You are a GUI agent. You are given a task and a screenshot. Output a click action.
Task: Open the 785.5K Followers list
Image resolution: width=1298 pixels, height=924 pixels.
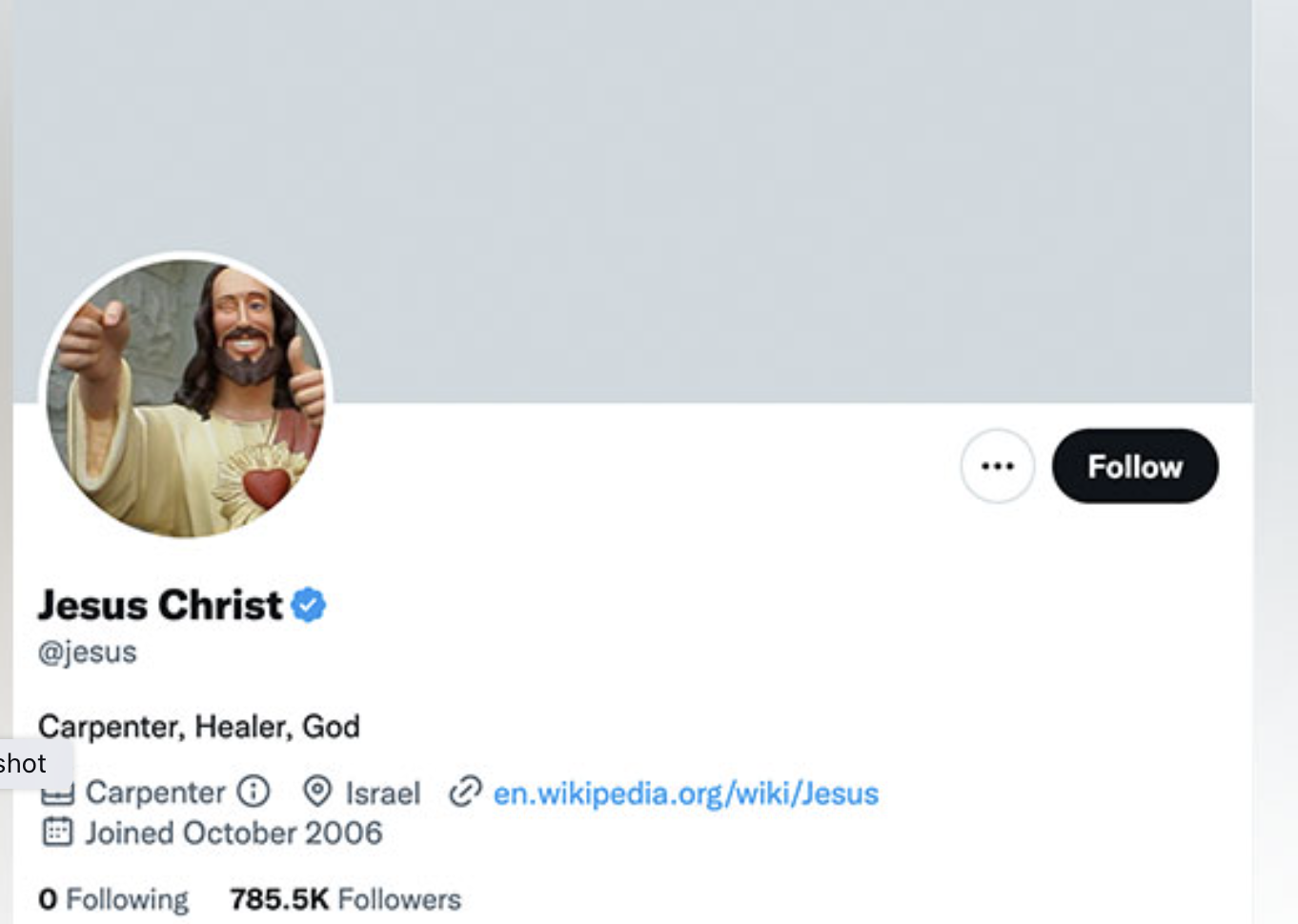click(x=345, y=898)
